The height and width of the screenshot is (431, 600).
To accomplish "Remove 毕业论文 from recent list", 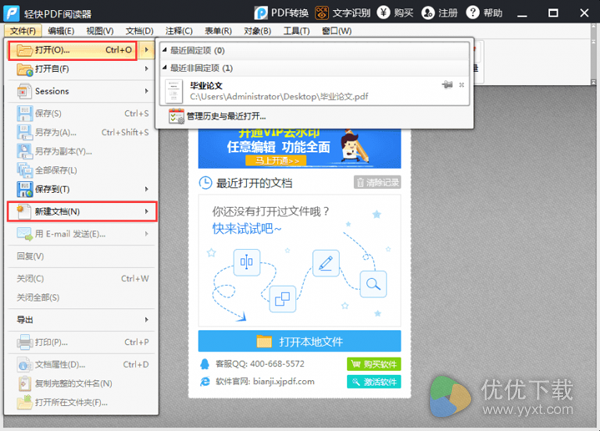I will [461, 85].
